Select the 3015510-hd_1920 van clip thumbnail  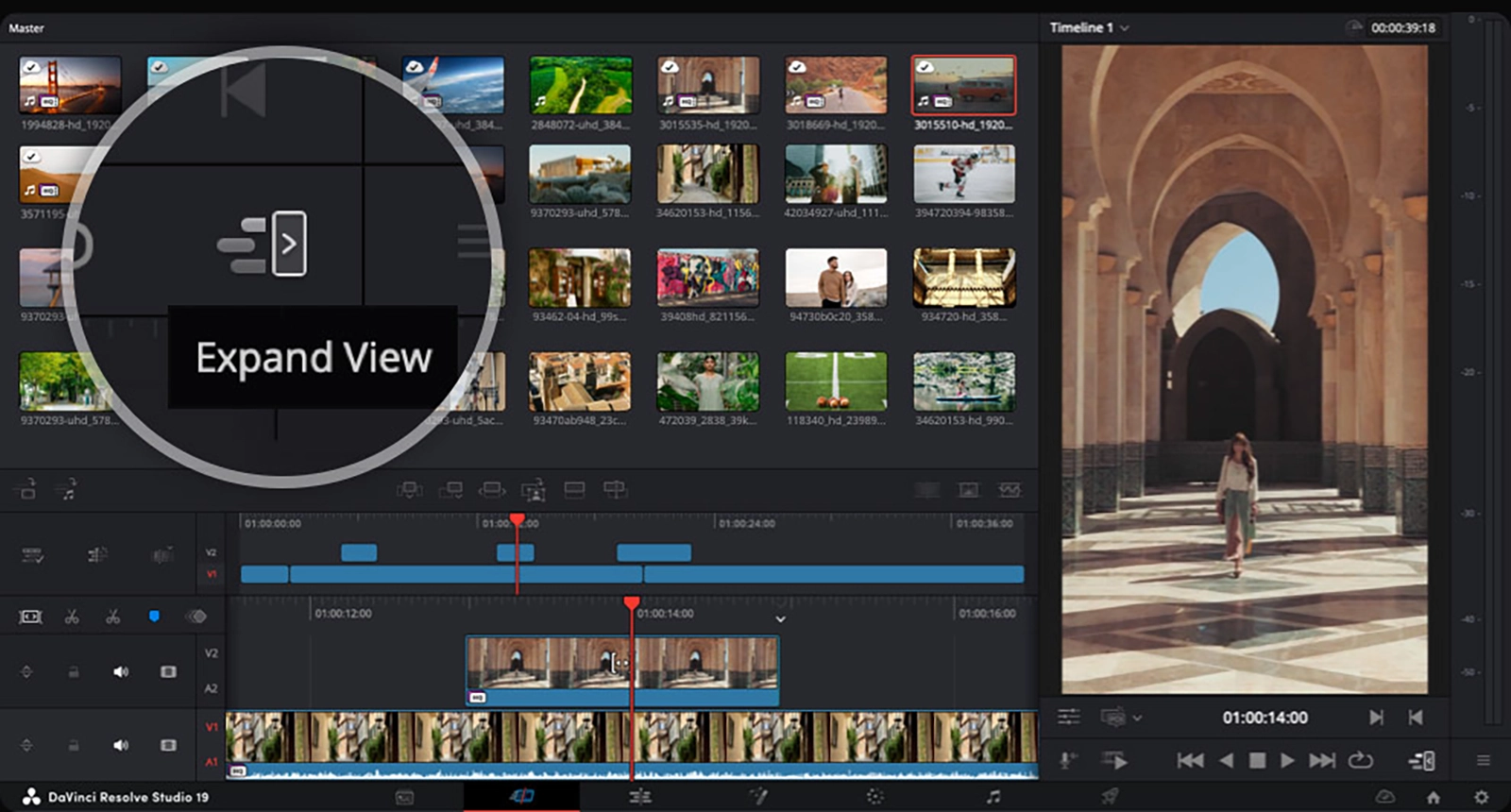(963, 85)
